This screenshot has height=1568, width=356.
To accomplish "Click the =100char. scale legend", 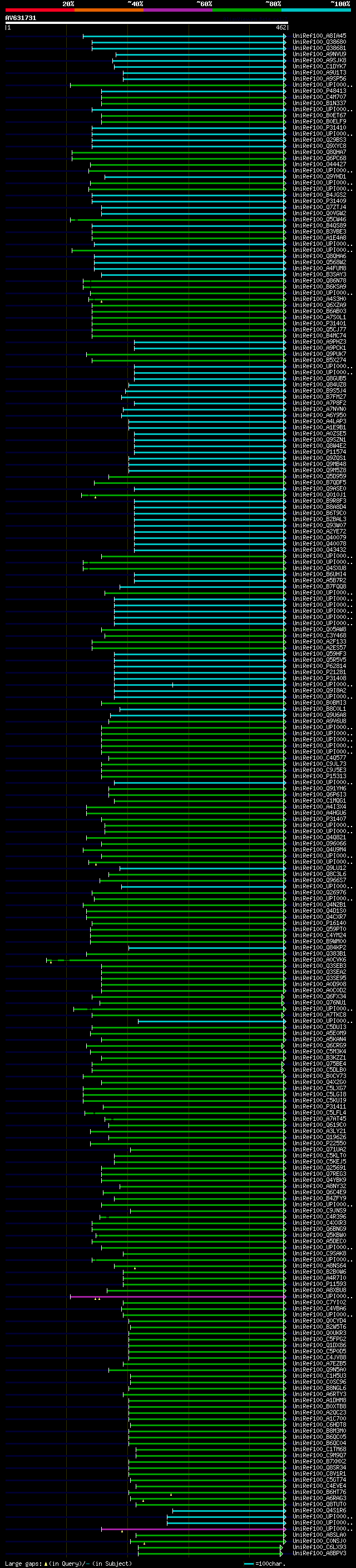I will tap(264, 1563).
